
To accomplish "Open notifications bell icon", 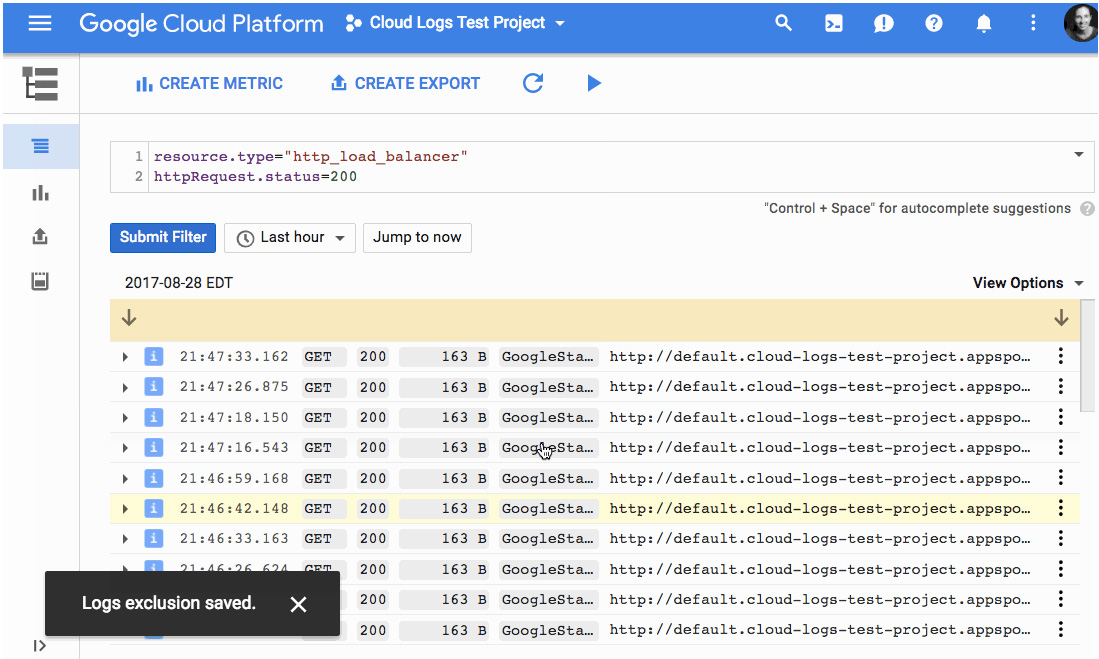I will coord(984,23).
